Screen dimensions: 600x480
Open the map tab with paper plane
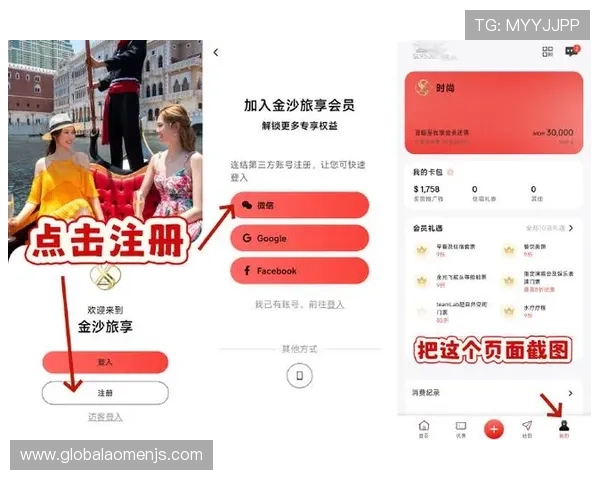tap(527, 429)
